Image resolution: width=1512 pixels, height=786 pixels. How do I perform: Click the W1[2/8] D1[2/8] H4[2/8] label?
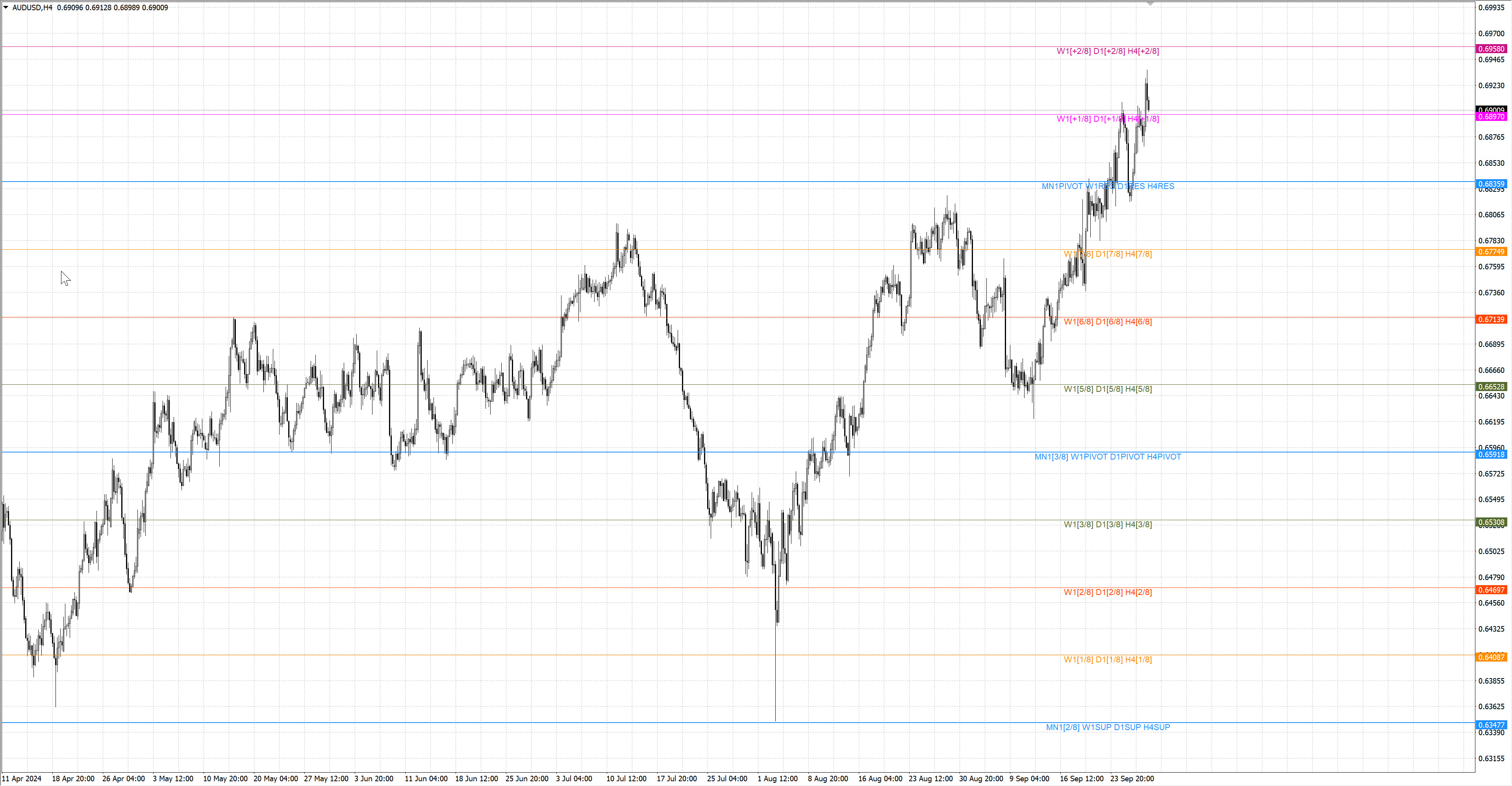1108,592
